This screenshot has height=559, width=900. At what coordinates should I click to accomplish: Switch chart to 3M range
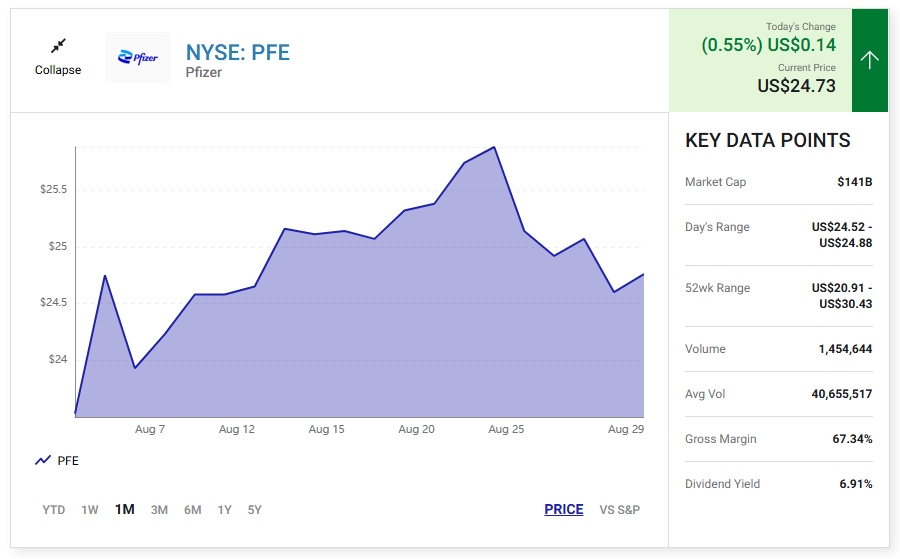159,510
